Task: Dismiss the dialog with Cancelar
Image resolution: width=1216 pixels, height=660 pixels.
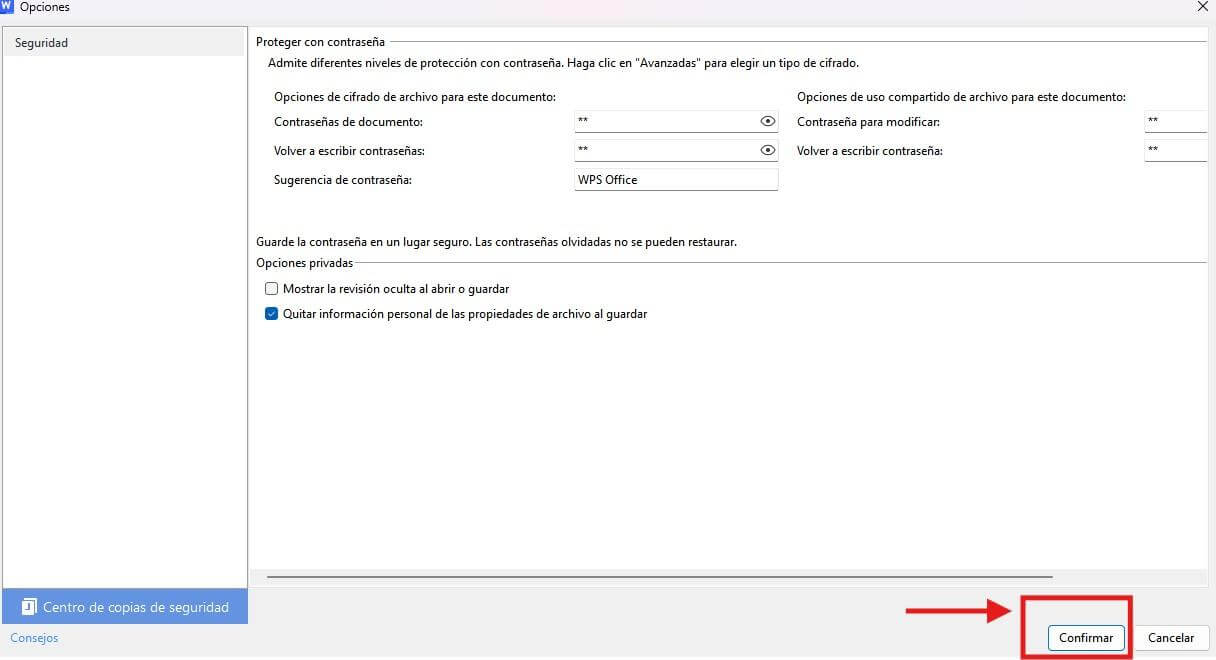Action: pos(1171,638)
